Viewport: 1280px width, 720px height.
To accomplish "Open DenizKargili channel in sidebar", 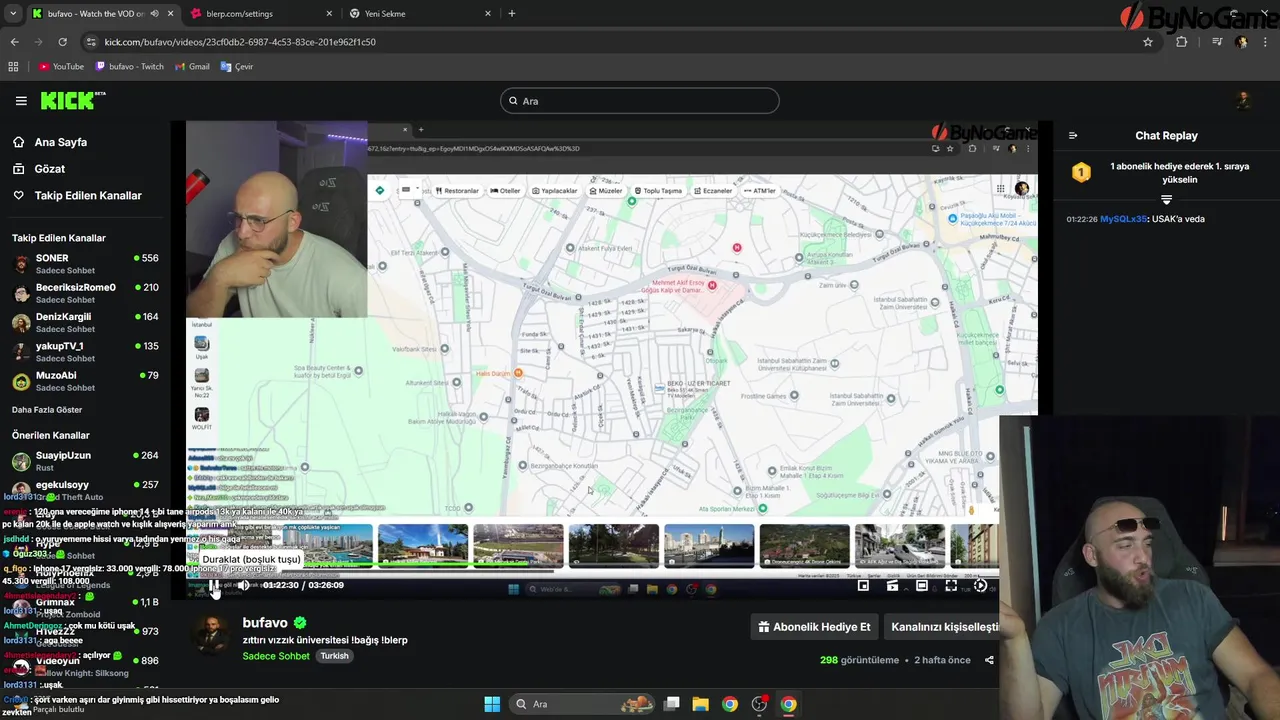I will (x=85, y=323).
